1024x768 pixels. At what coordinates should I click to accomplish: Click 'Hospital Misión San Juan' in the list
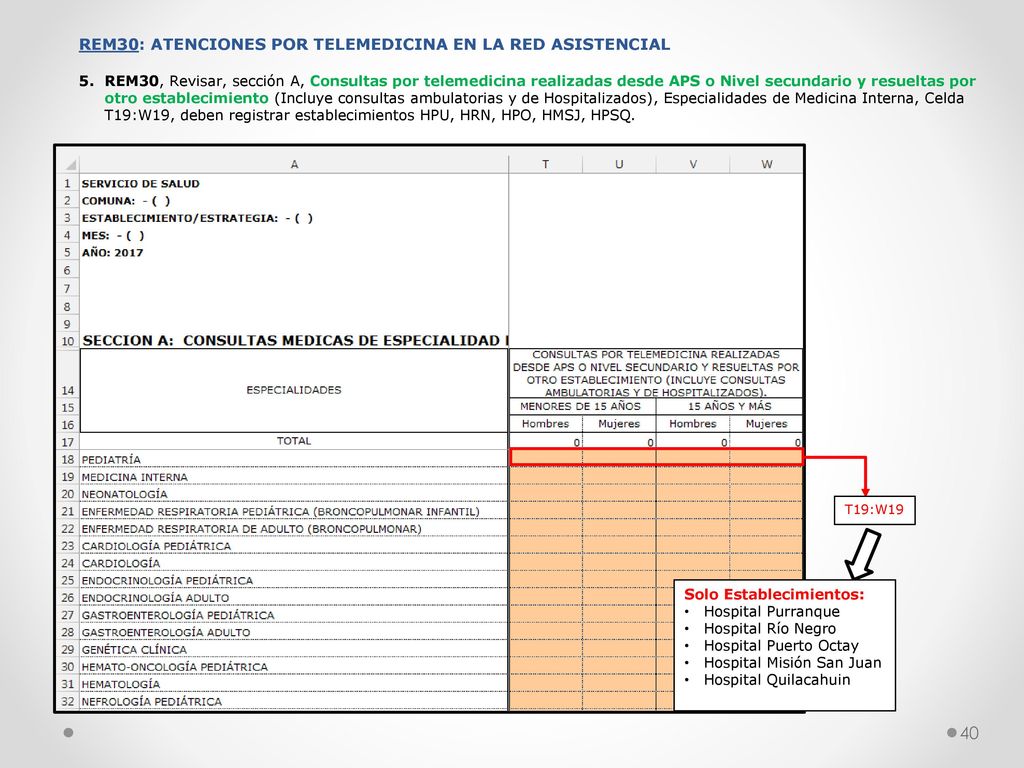point(792,663)
